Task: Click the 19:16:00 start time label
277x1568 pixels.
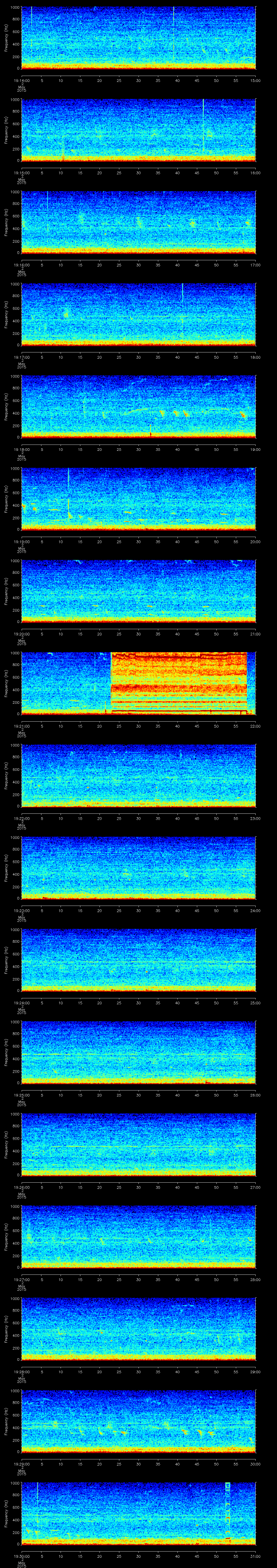Action: [21, 265]
